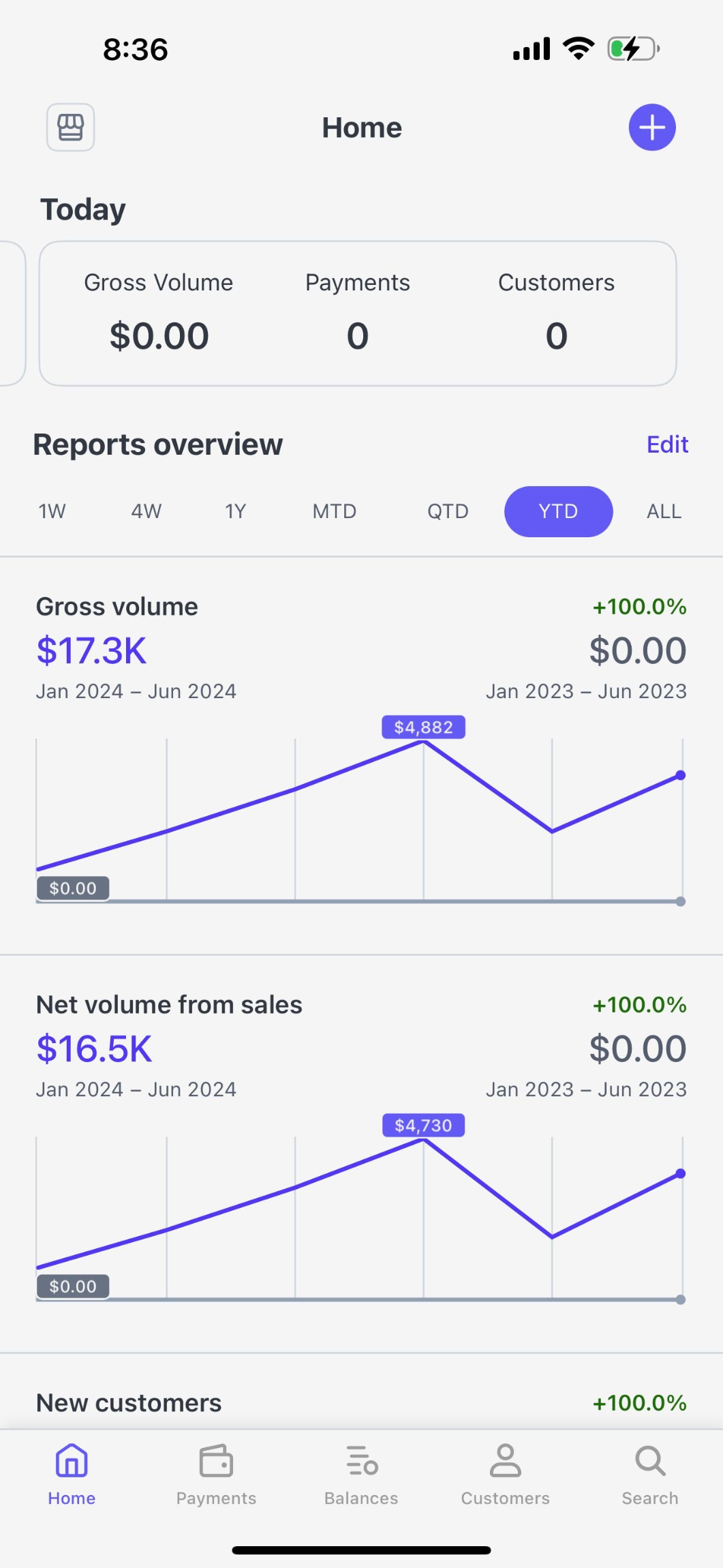
Task: Switch to the QTD range
Action: pyautogui.click(x=448, y=511)
